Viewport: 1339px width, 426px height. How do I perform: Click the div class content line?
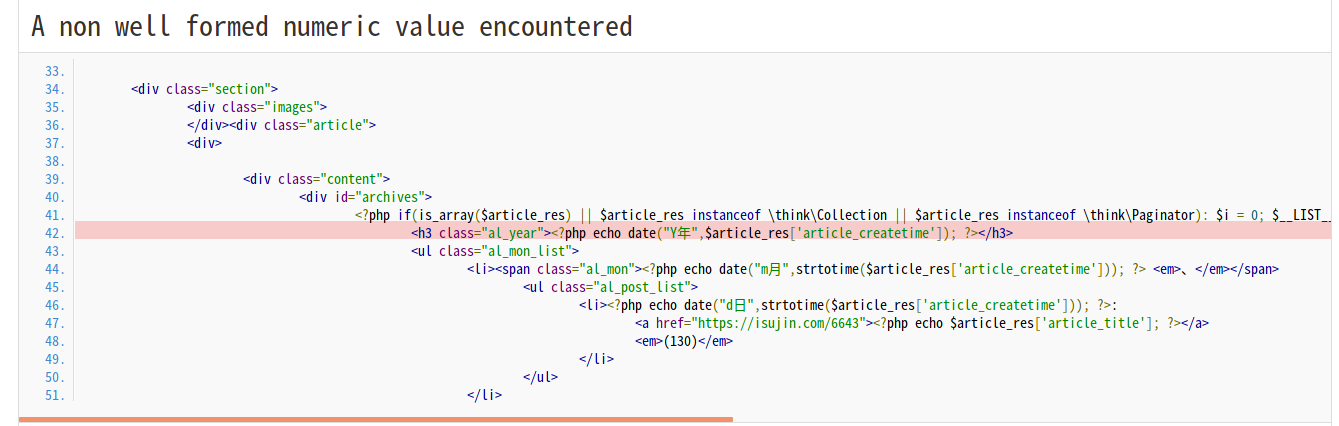pyautogui.click(x=316, y=179)
